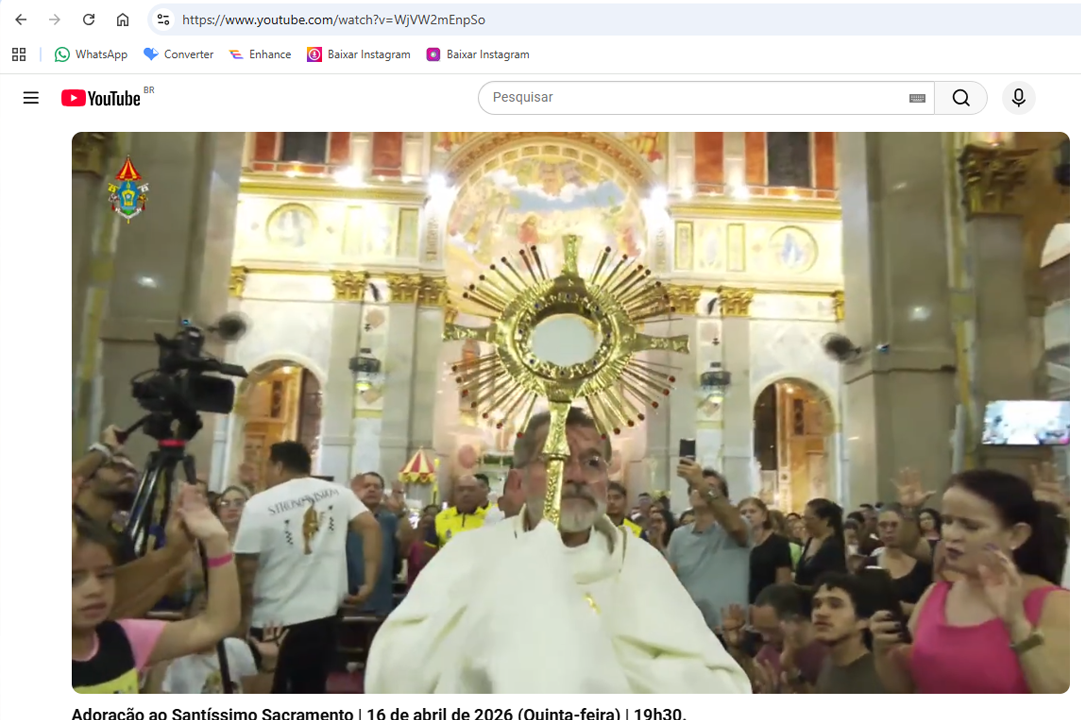1081x720 pixels.
Task: Start voice search with microphone icon
Action: (1018, 98)
